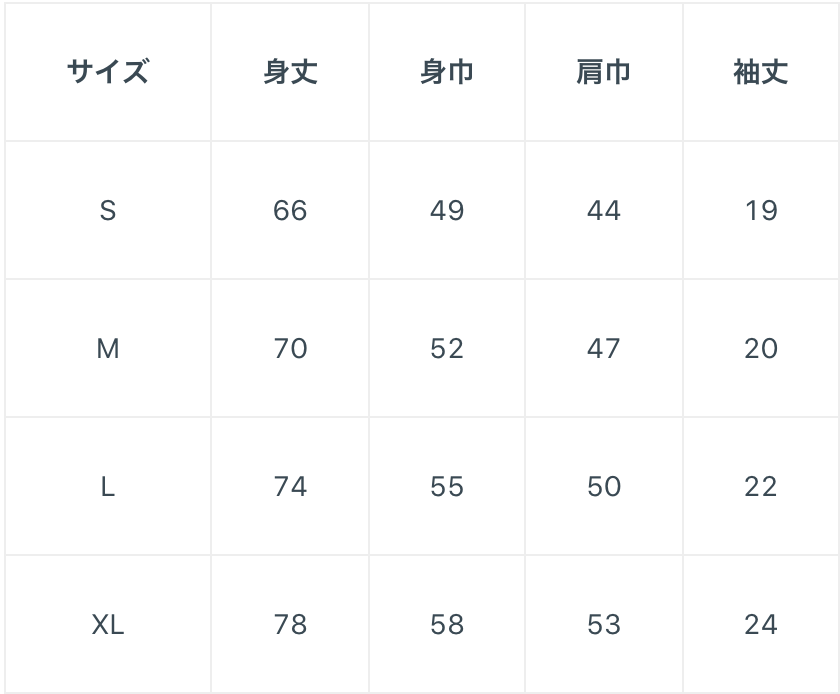Select the M 身丈 value 70
840x694 pixels.
click(x=290, y=348)
